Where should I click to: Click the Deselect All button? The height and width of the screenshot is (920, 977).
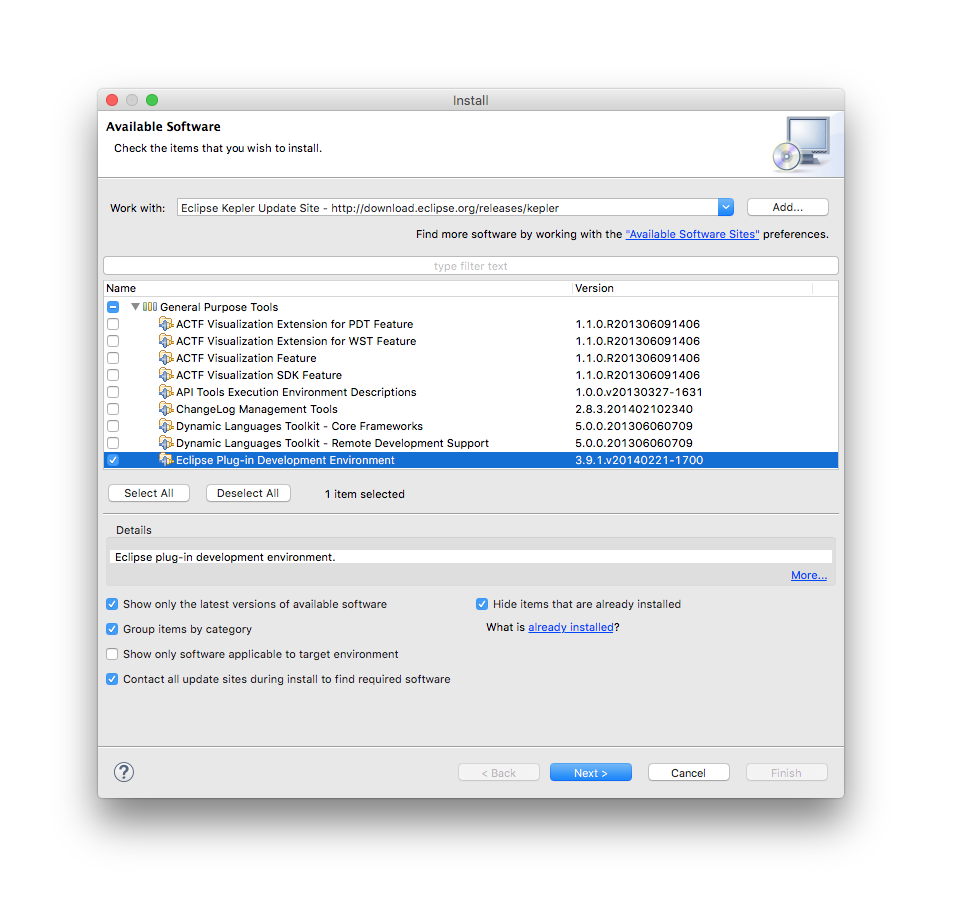(248, 493)
